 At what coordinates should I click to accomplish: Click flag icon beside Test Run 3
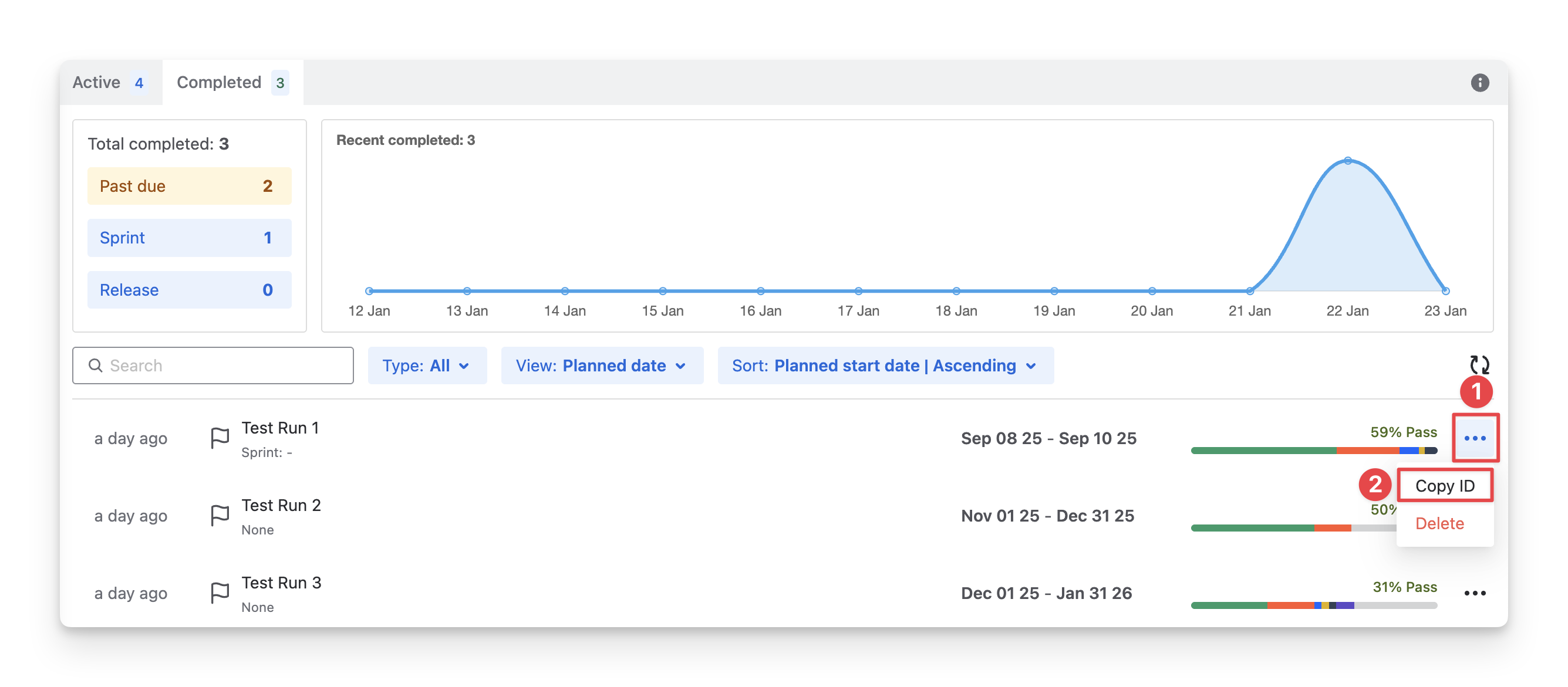[x=220, y=593]
